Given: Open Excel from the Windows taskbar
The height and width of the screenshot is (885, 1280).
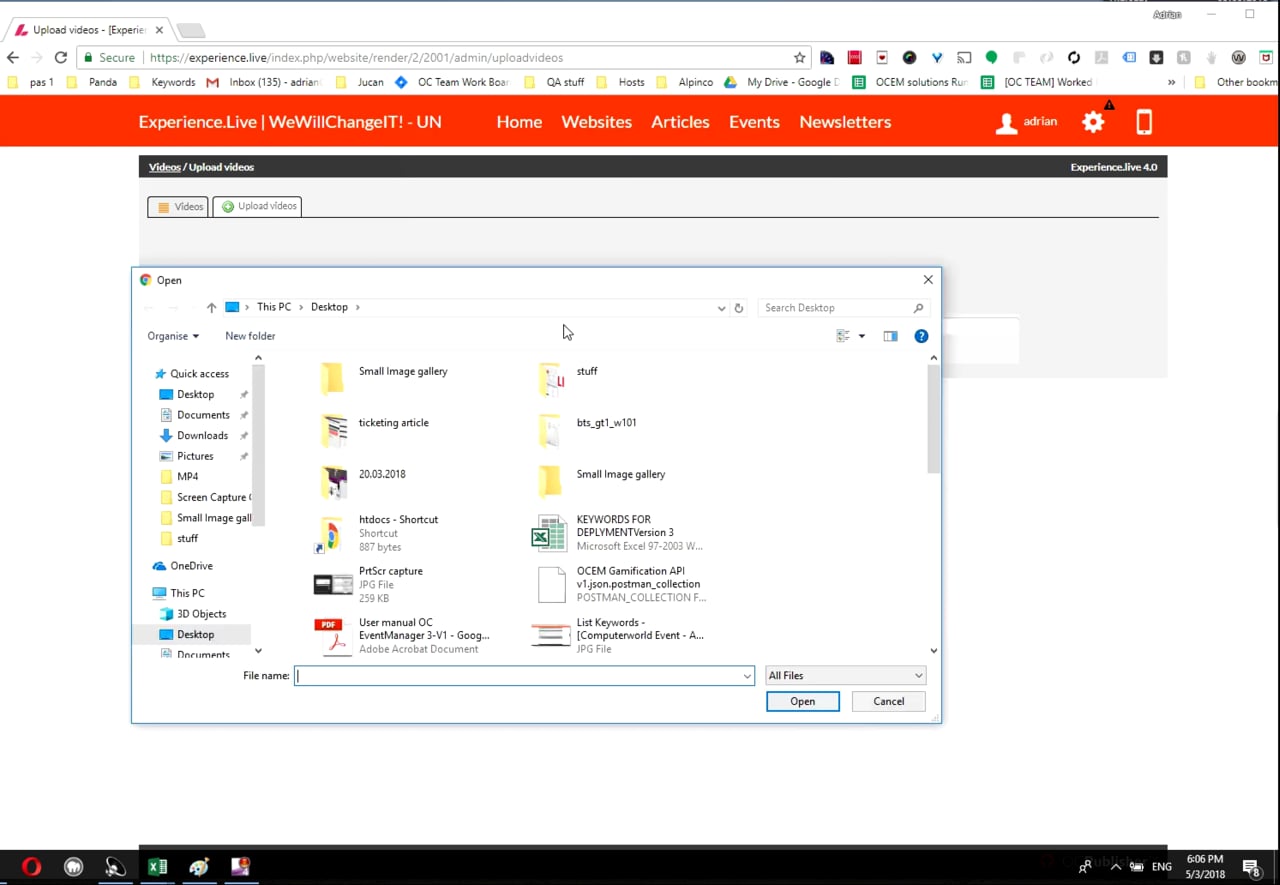Looking at the screenshot, I should pyautogui.click(x=157, y=867).
